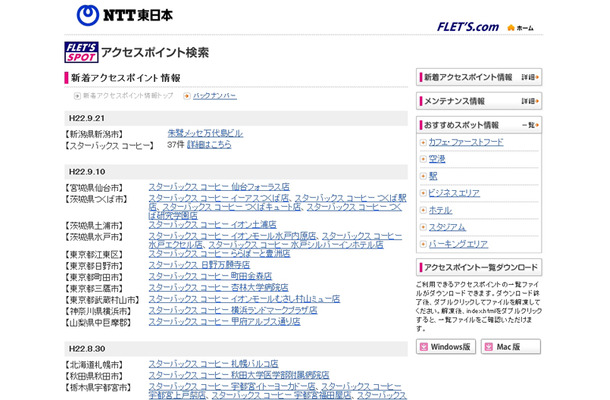Open the バックナンバー link
Viewport: 610px width, 400px height.
[215, 96]
